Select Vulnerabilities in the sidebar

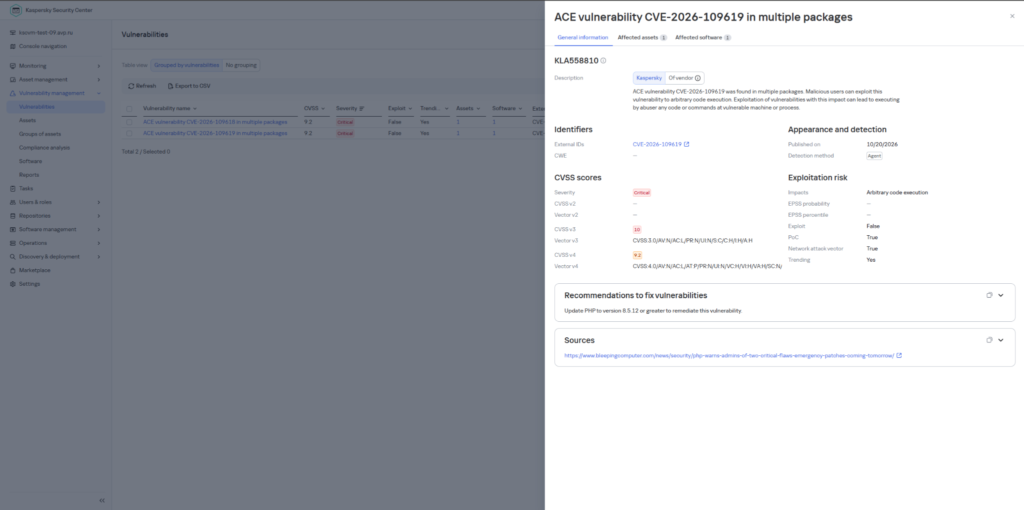click(56, 107)
